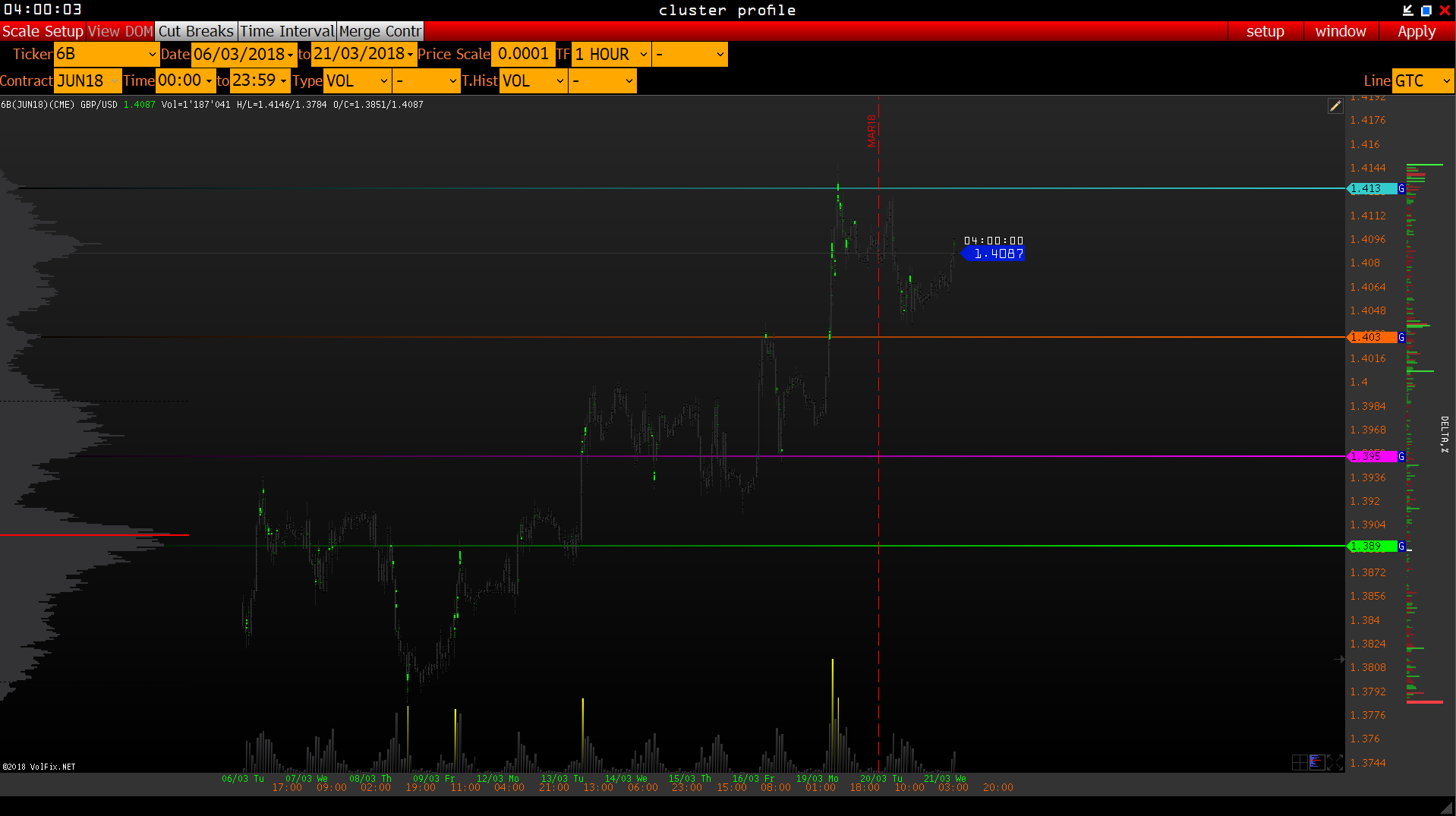Toggle the Cut Breaks option
This screenshot has width=1456, height=816.
[196, 31]
